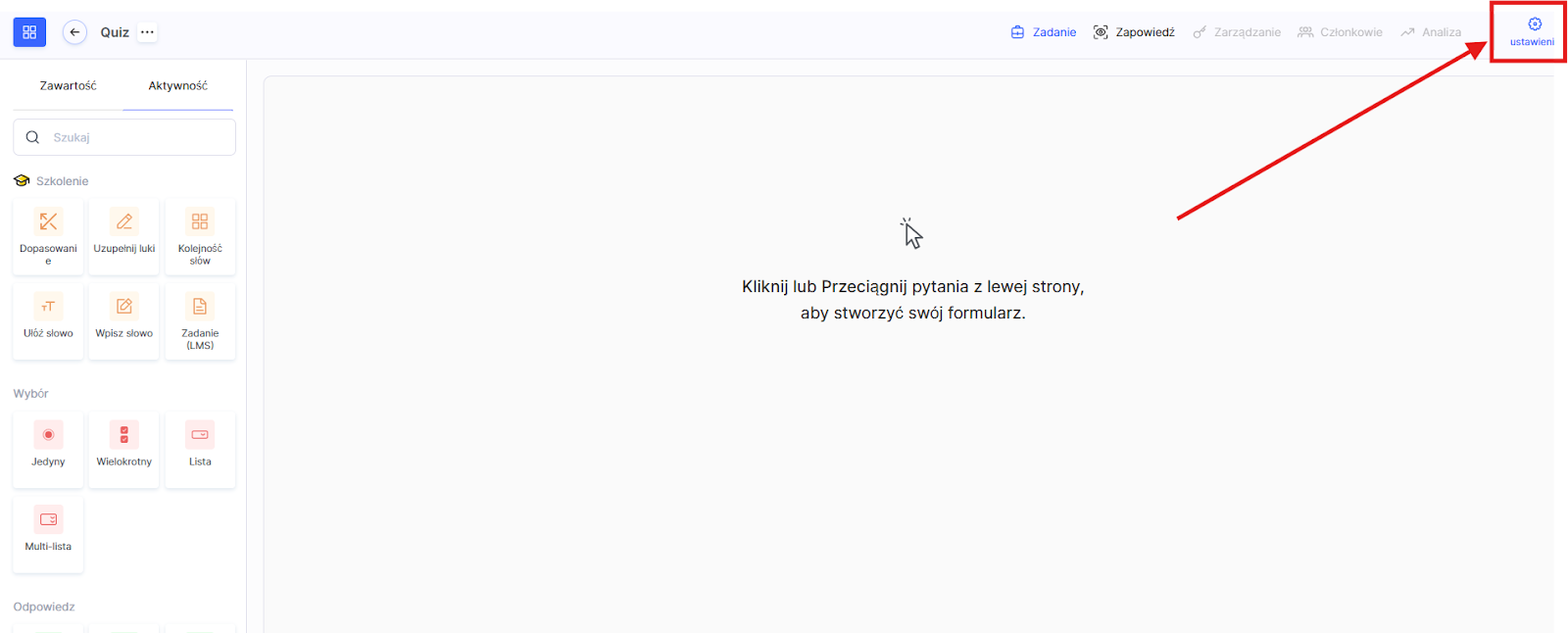
Task: Go back using the arrow button
Action: click(74, 32)
